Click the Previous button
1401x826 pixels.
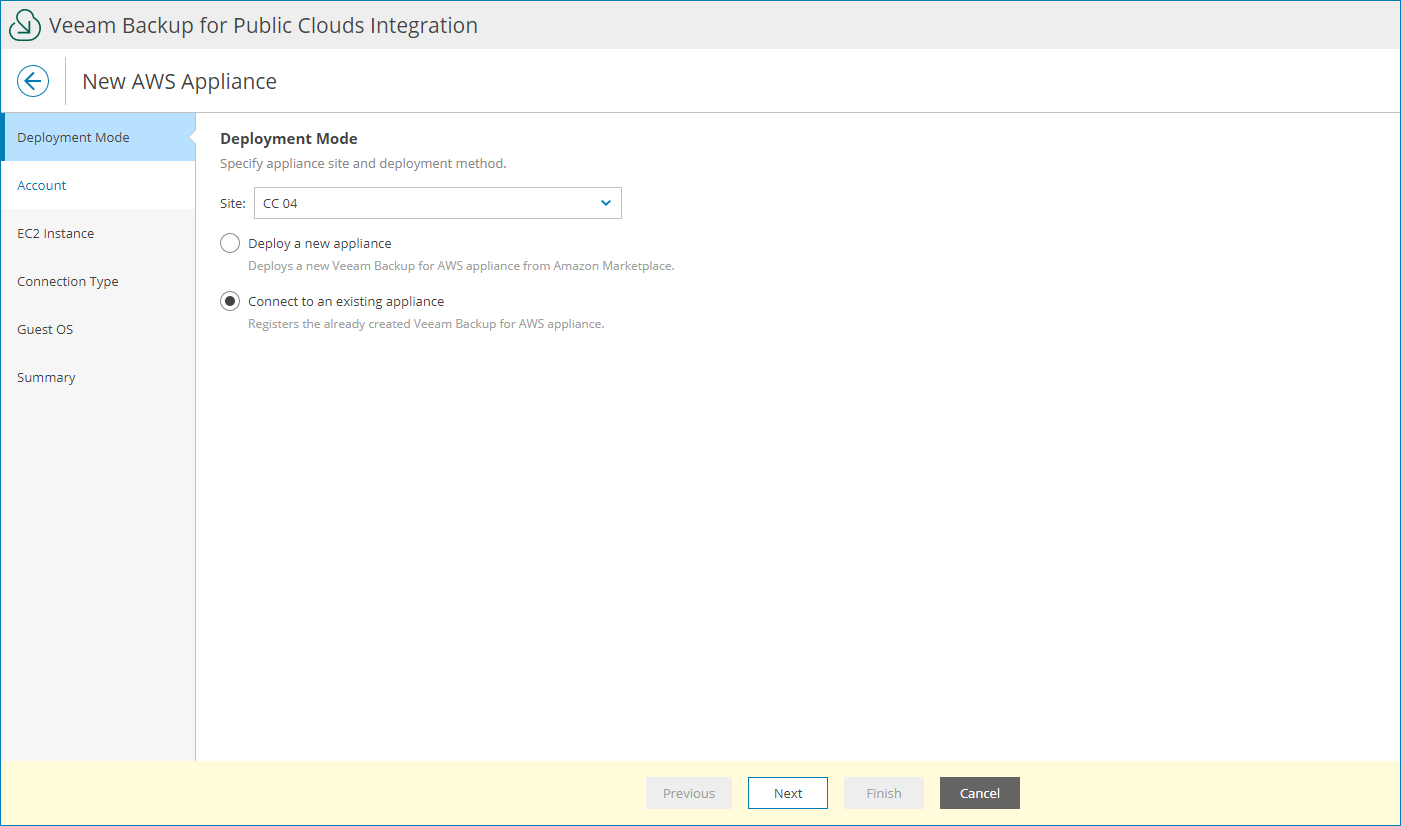point(688,792)
